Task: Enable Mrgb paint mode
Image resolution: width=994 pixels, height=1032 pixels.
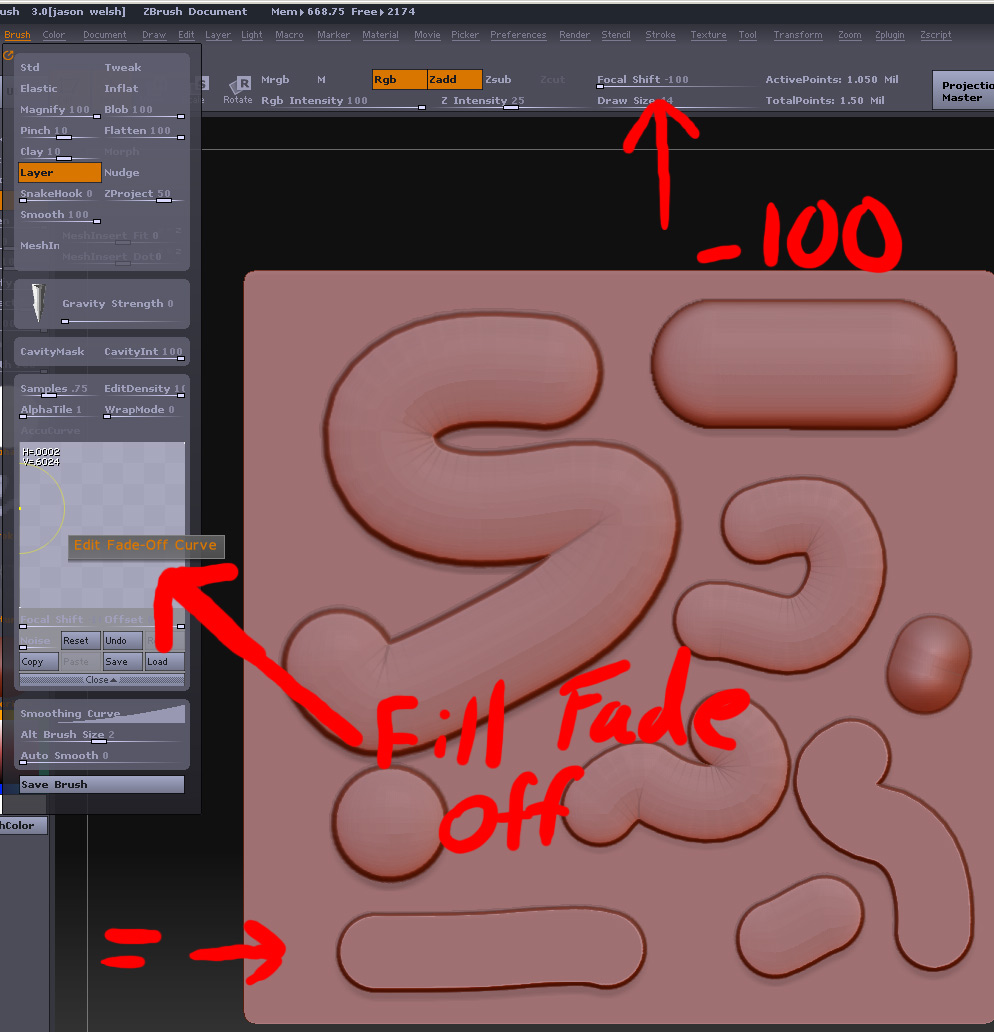Action: 274,79
